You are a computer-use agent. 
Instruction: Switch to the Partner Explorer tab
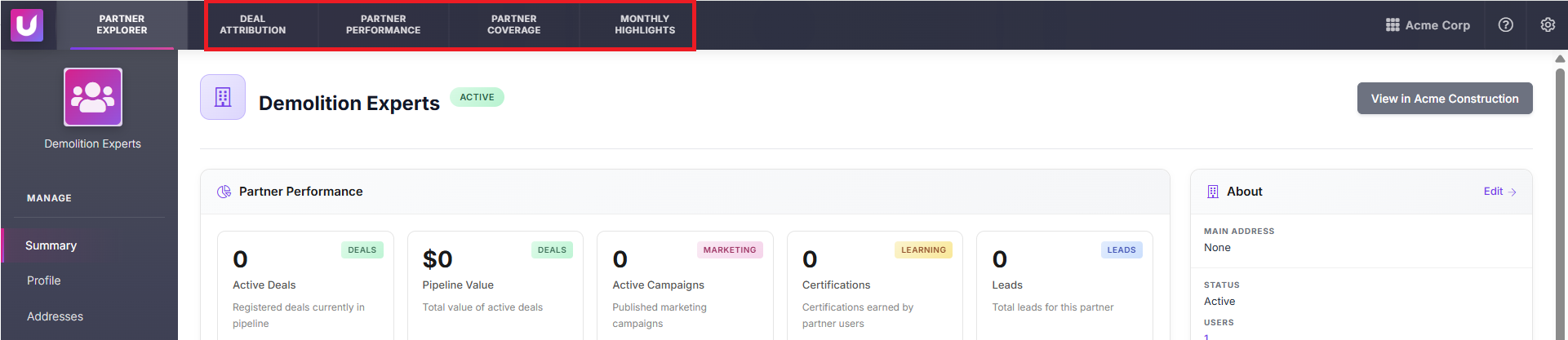(x=122, y=24)
